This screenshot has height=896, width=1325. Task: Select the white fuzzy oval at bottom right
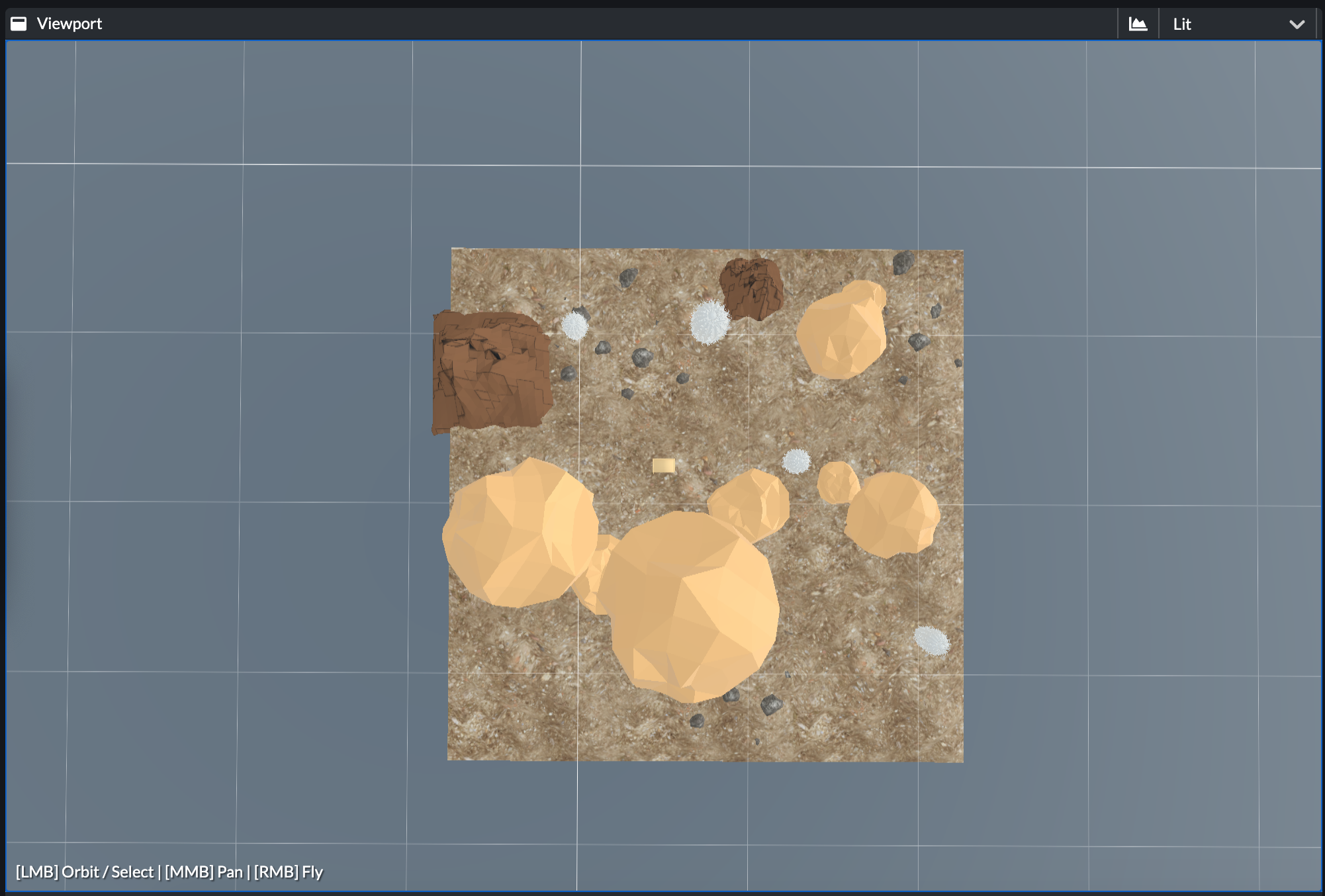pos(931,640)
